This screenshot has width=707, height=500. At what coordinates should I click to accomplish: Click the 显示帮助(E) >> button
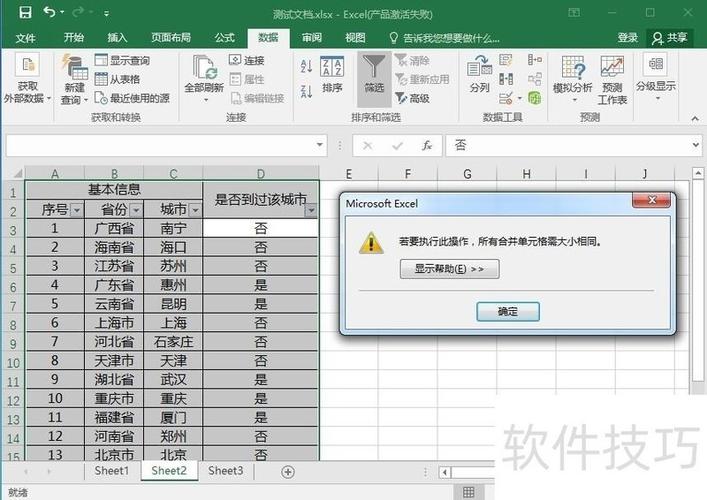(x=450, y=269)
